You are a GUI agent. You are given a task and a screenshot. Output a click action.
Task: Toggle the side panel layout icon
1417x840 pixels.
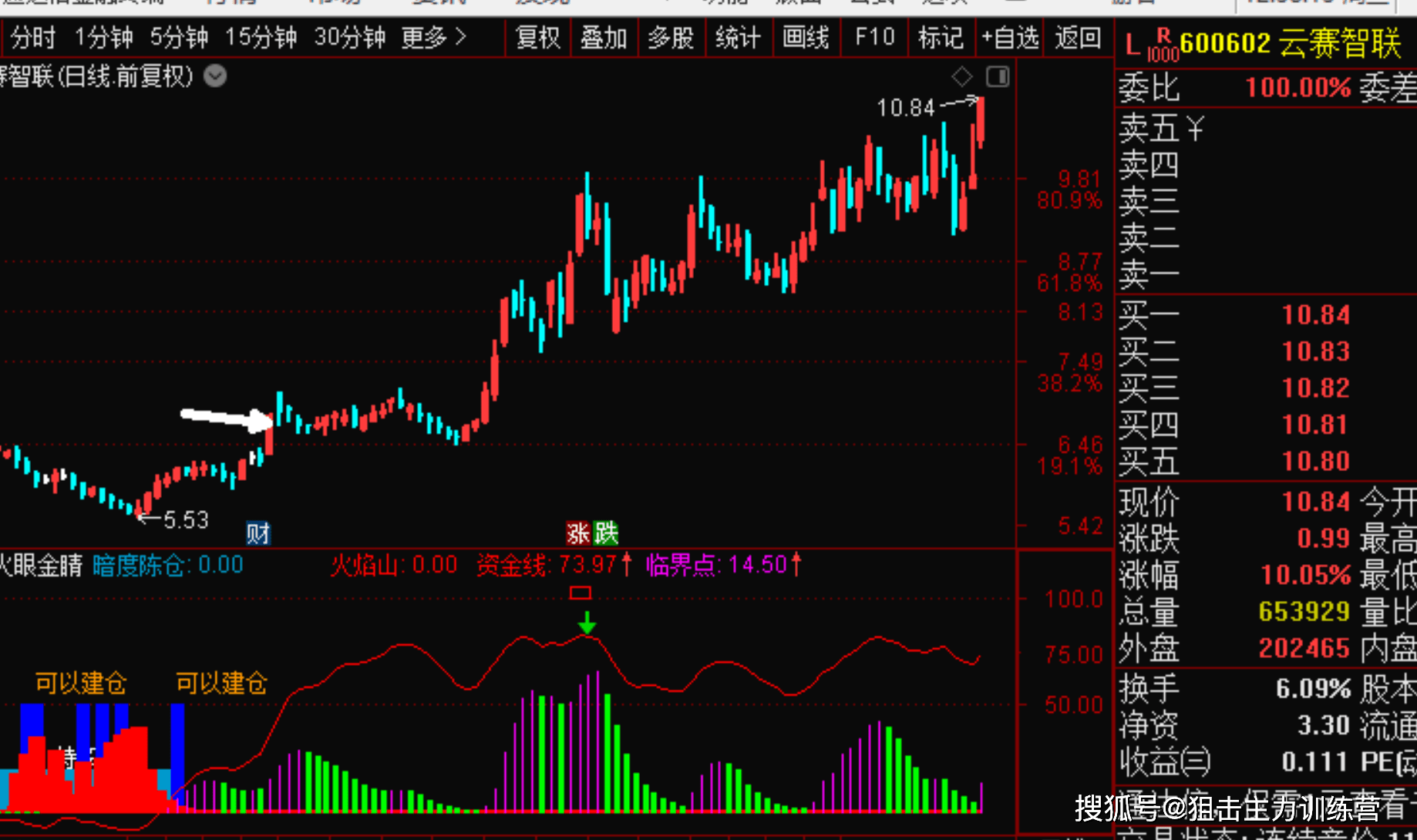998,76
